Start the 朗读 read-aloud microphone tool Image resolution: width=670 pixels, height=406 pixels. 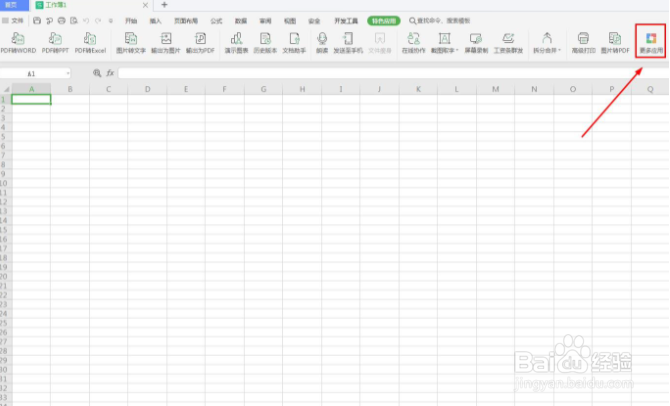click(322, 43)
